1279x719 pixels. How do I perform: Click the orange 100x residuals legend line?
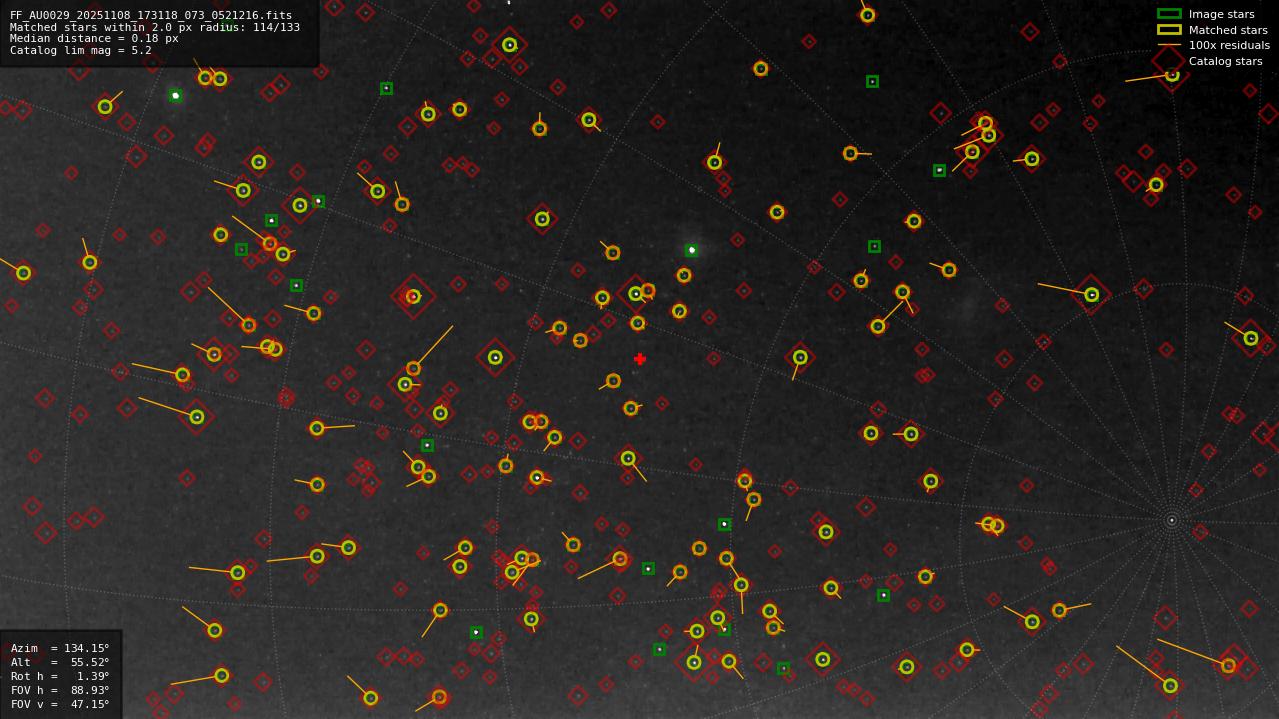pos(1169,45)
